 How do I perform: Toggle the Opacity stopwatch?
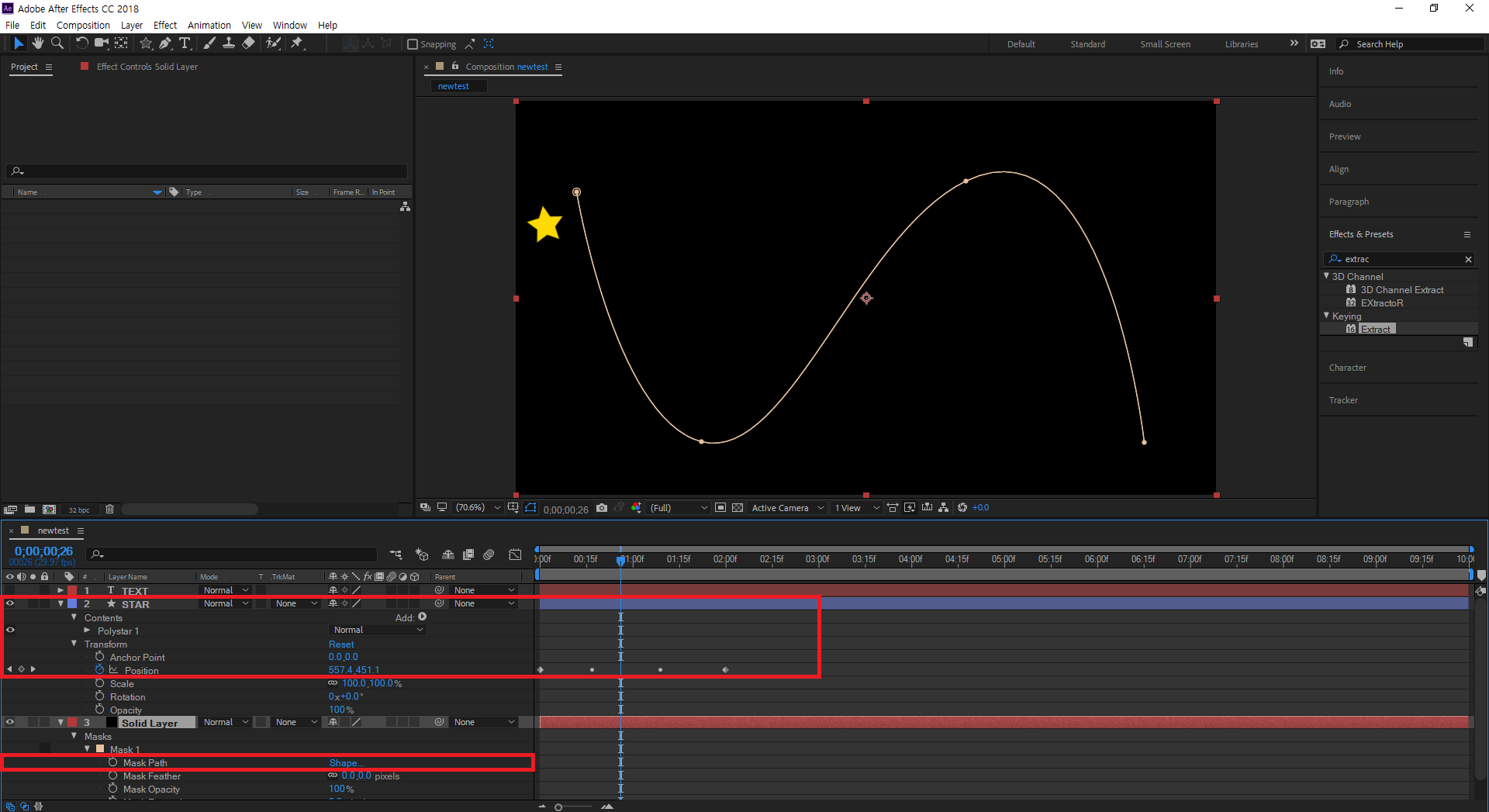click(x=99, y=710)
